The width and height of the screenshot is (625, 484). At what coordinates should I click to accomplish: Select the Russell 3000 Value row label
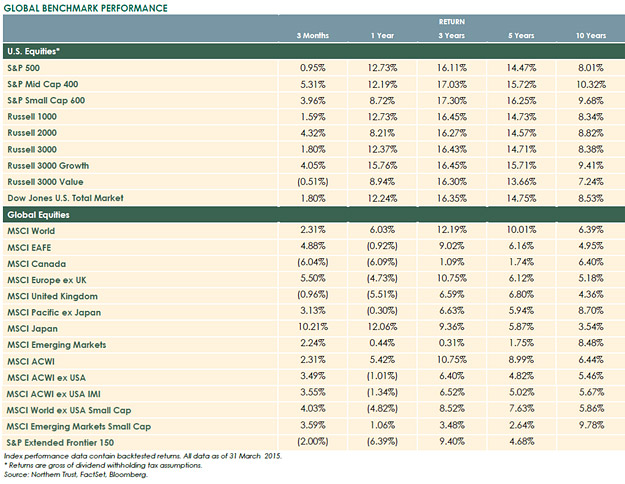45,182
